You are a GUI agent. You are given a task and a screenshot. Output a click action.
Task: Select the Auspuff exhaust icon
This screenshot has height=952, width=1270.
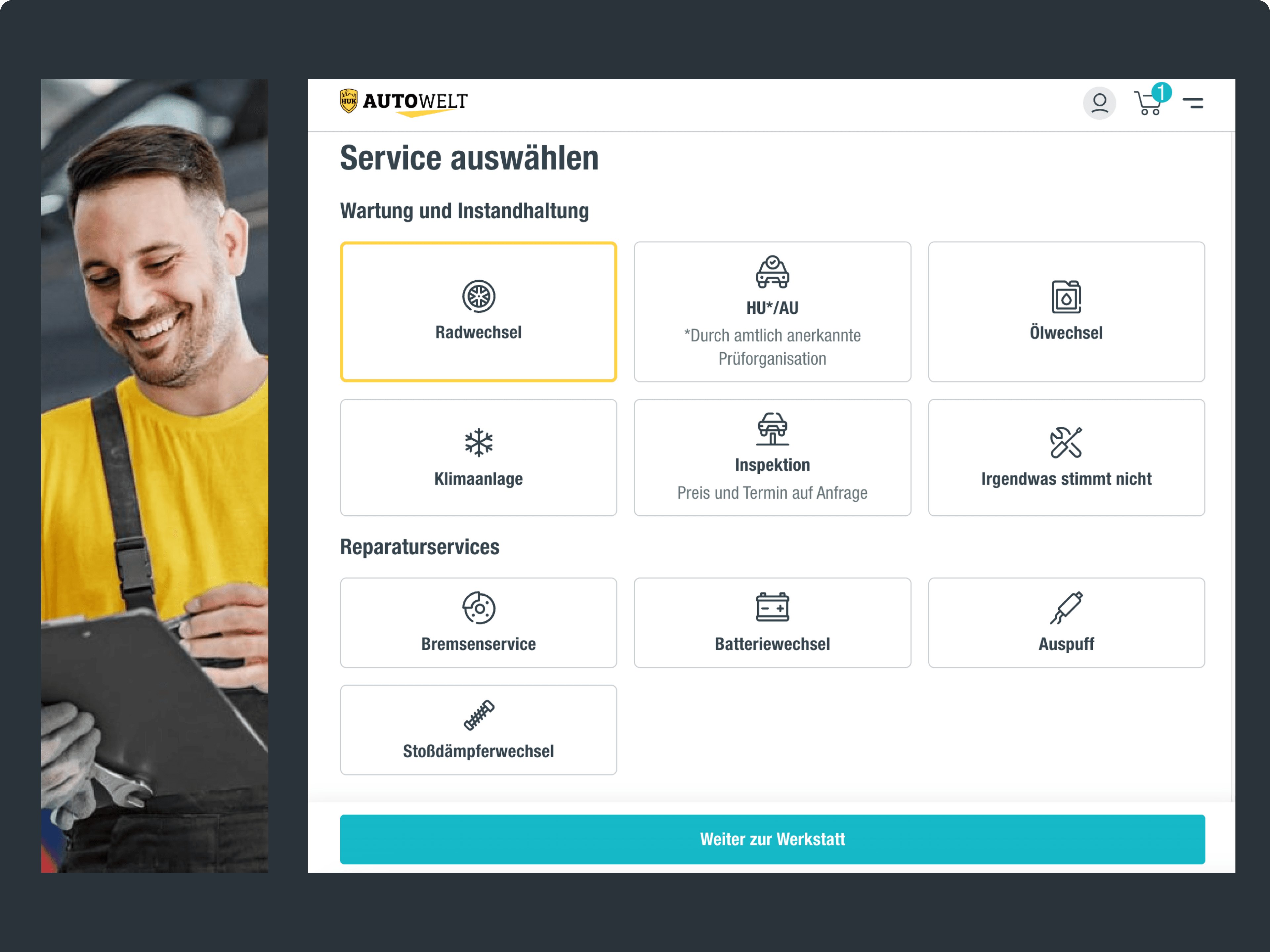click(1066, 608)
